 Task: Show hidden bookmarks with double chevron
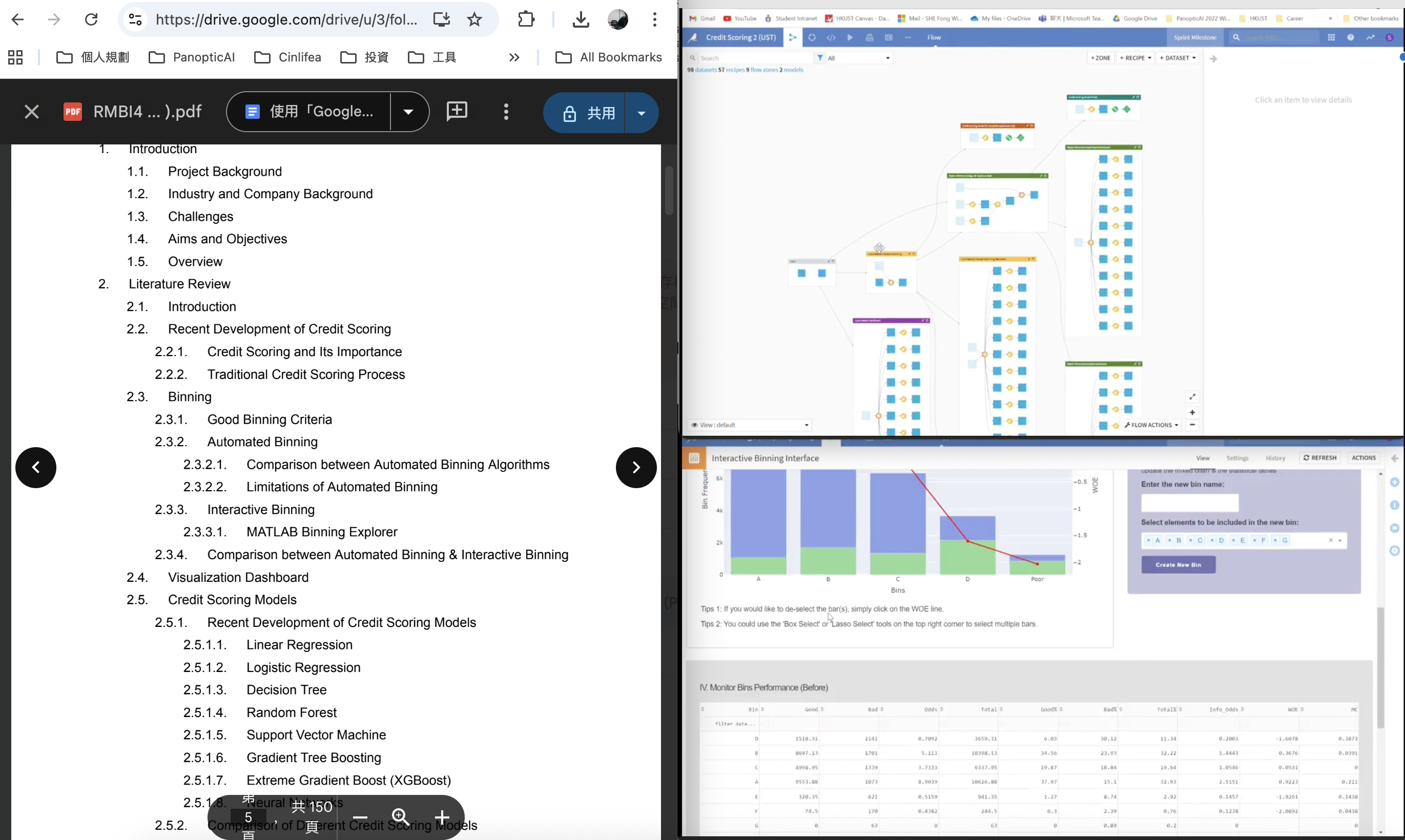(x=514, y=57)
